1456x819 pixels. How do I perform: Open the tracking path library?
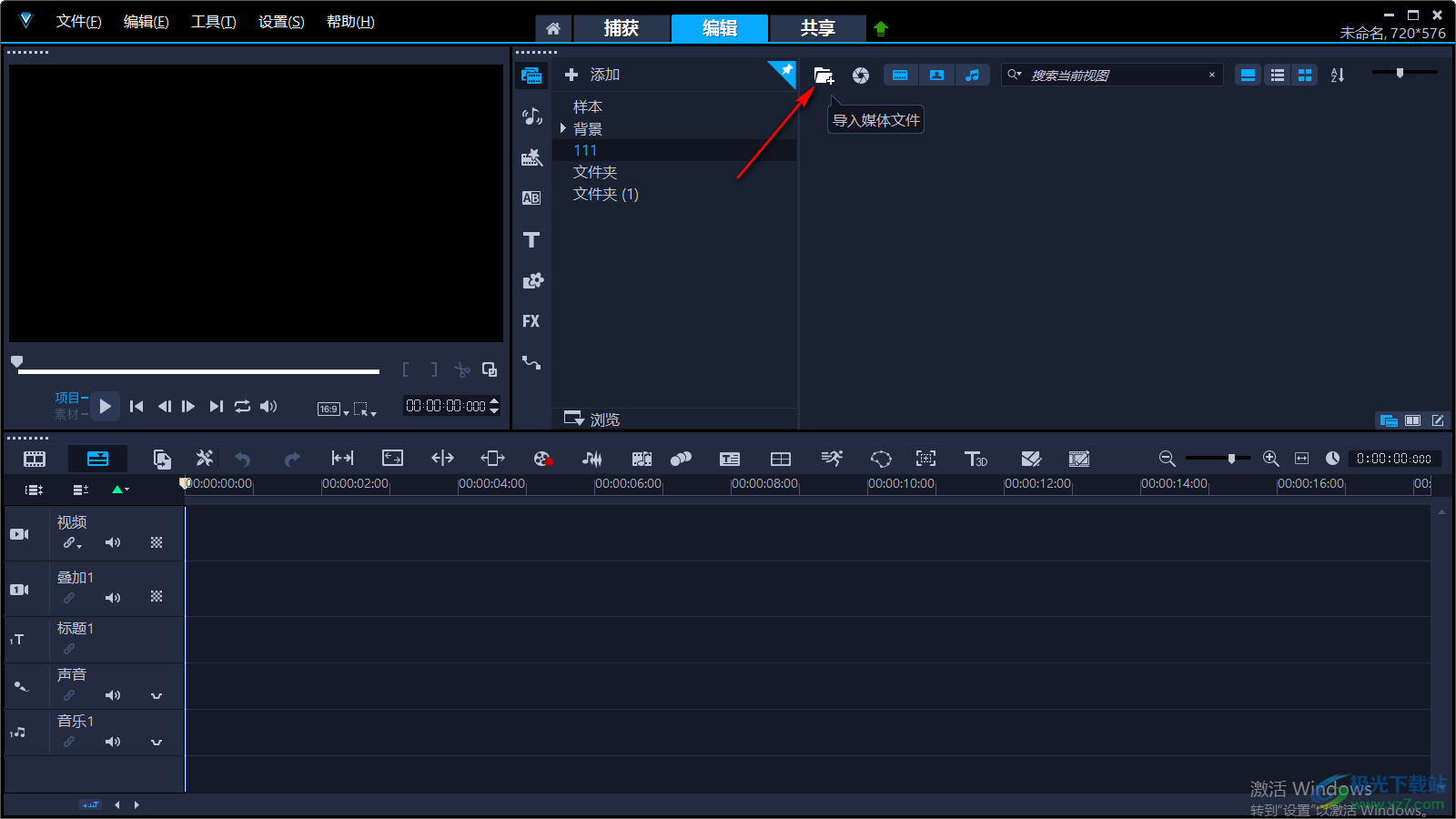[531, 362]
